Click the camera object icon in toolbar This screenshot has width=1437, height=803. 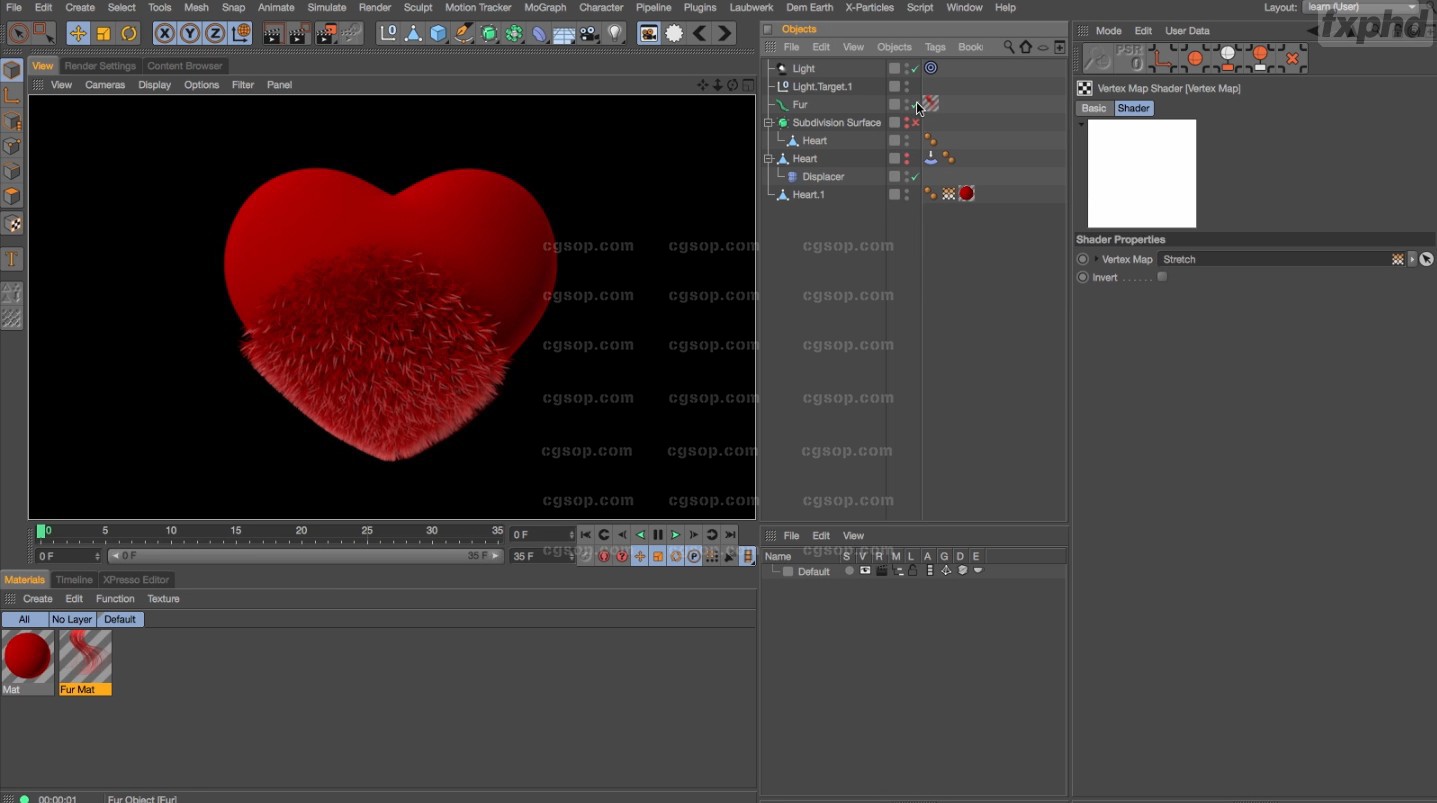(x=589, y=33)
